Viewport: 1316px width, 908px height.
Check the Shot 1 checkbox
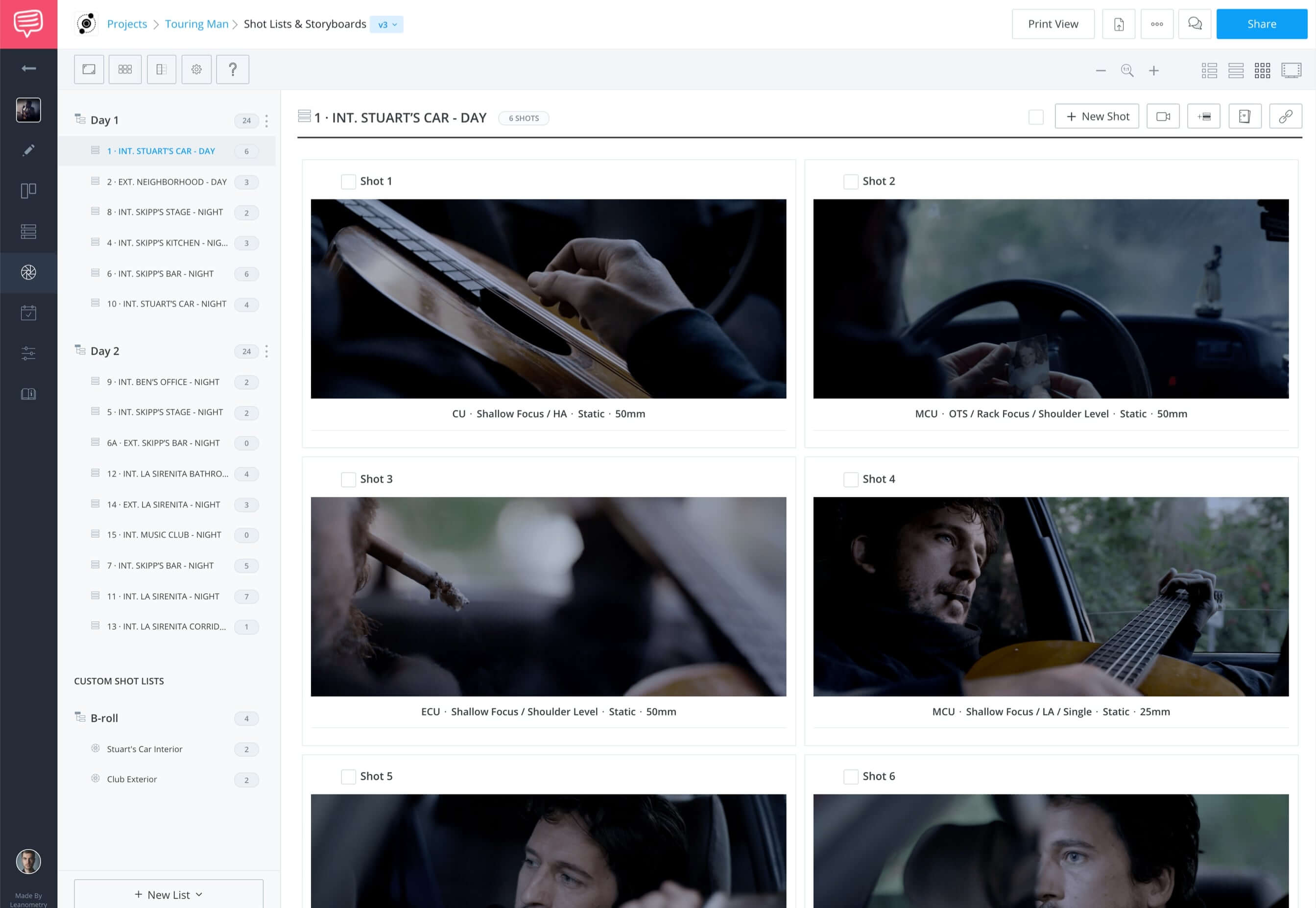348,181
